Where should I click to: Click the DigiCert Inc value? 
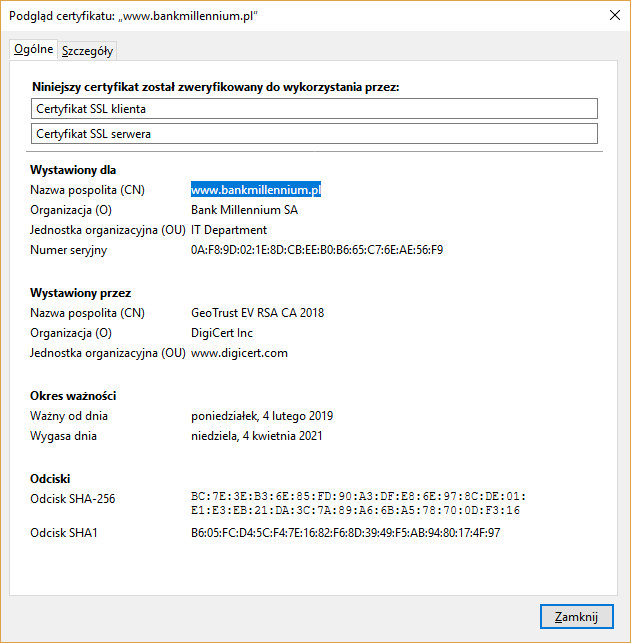tap(222, 333)
